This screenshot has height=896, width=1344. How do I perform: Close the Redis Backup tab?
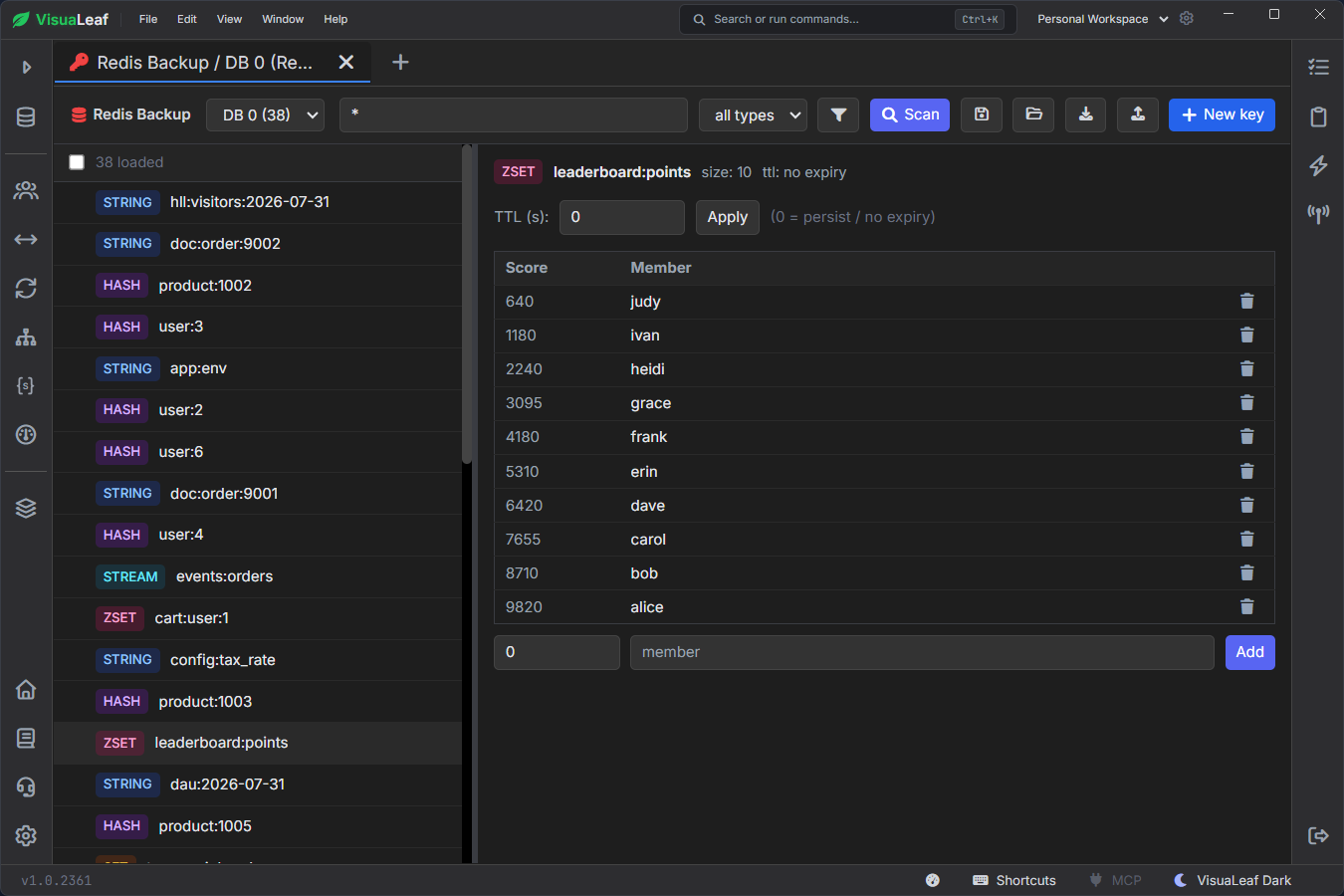(346, 63)
